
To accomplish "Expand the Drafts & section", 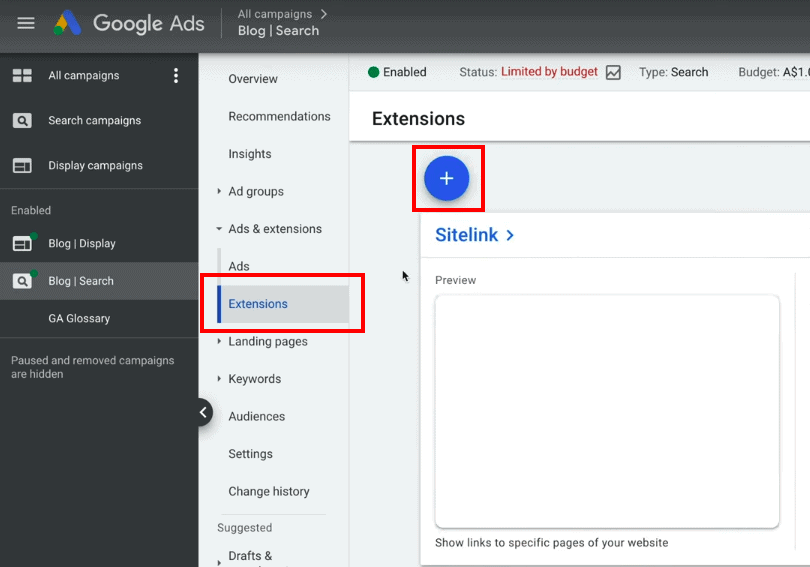I will (219, 562).
